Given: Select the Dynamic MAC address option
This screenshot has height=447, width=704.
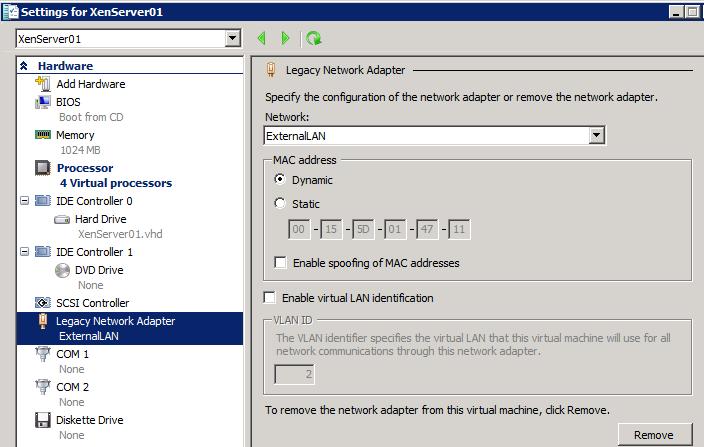Looking at the screenshot, I should tap(280, 180).
